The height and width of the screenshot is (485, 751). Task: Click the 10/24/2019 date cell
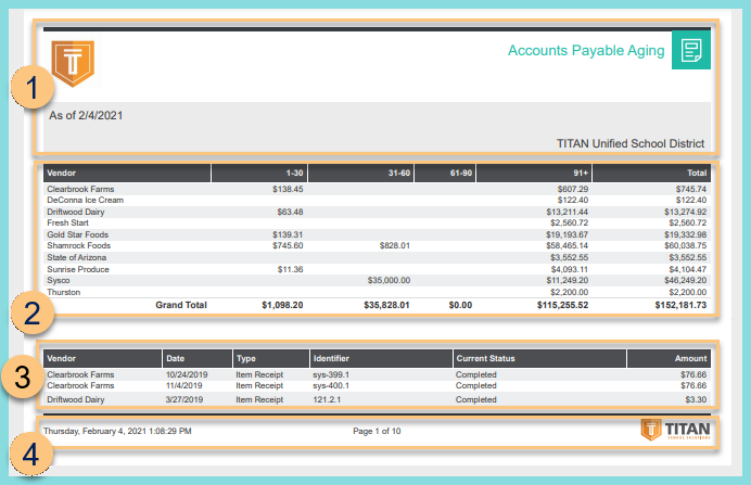(187, 375)
